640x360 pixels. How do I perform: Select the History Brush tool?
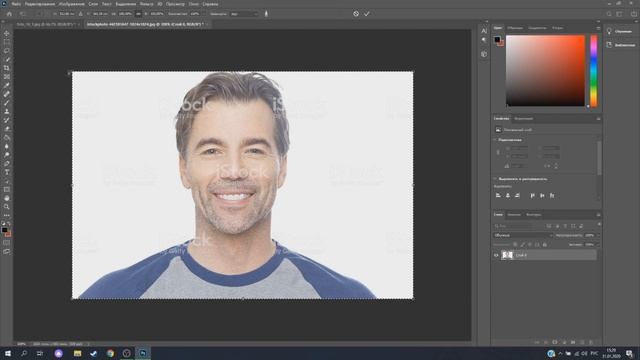point(7,120)
